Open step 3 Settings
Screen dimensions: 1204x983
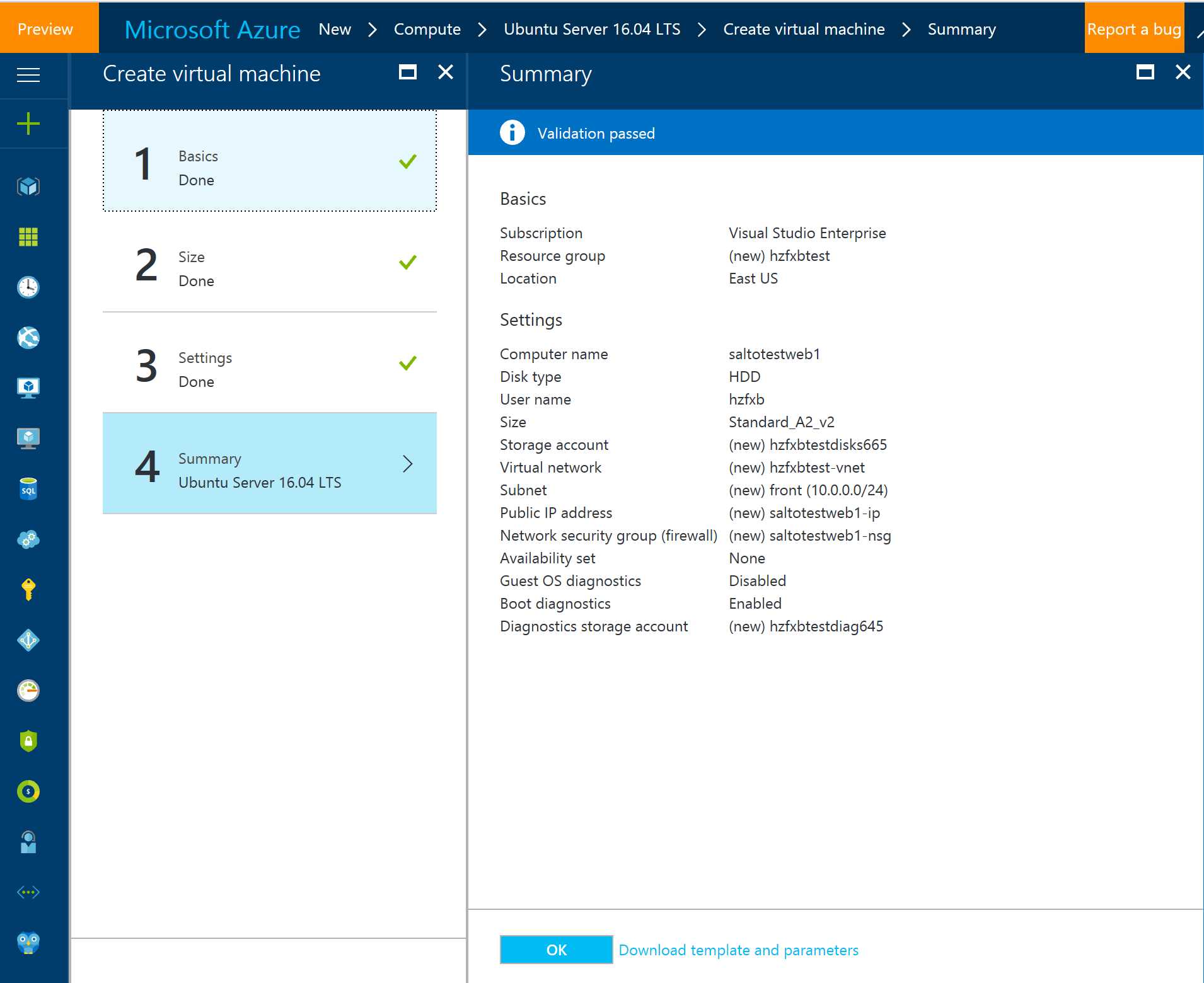tap(270, 362)
